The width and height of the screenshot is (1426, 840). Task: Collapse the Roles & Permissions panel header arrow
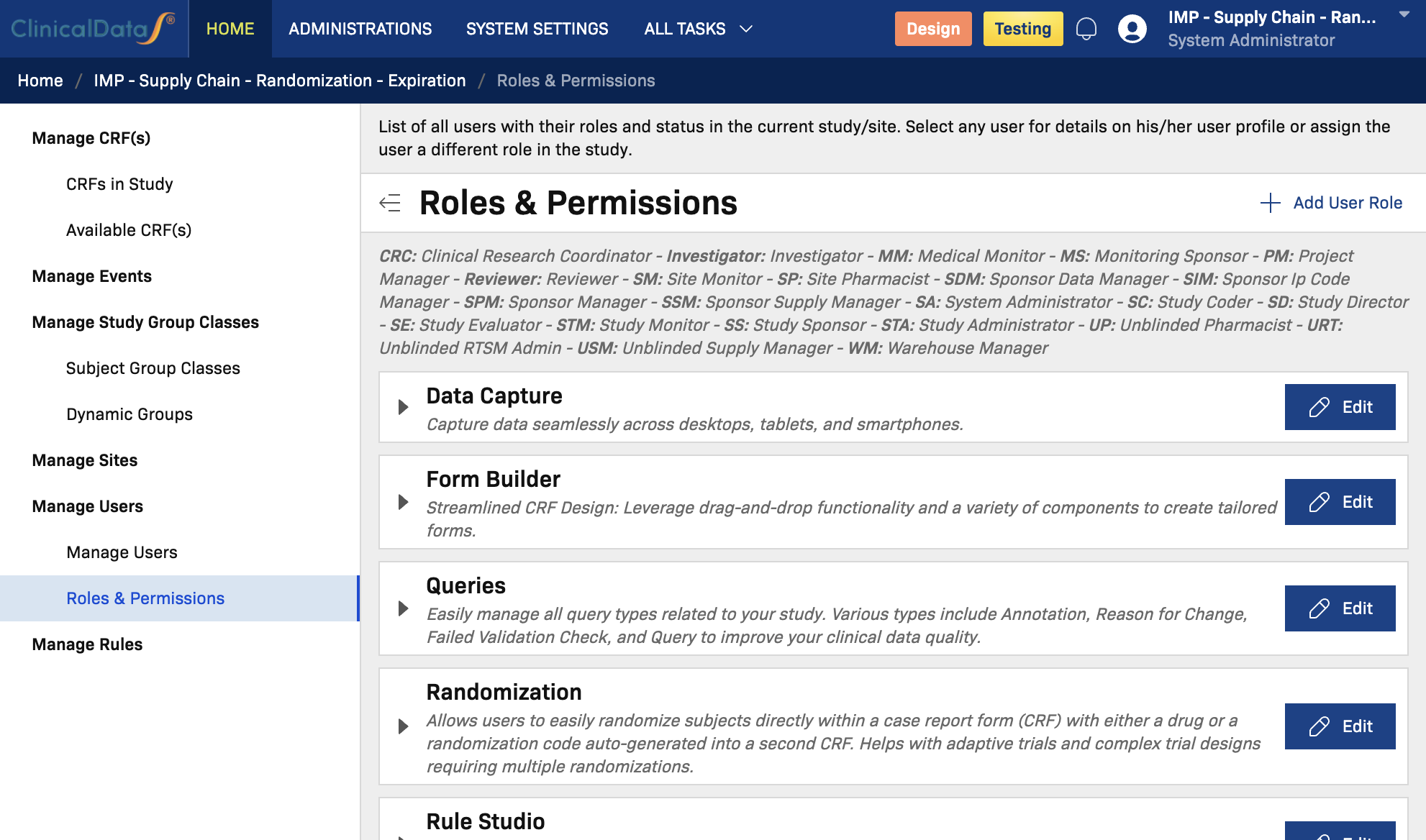[391, 203]
